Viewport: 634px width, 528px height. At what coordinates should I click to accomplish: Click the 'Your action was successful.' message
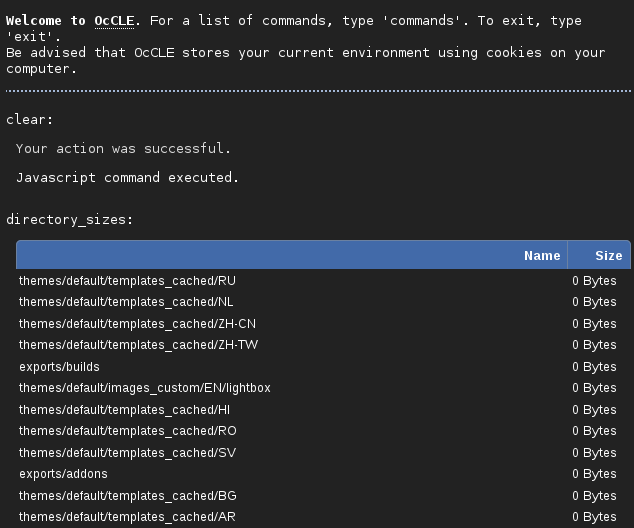tap(123, 148)
